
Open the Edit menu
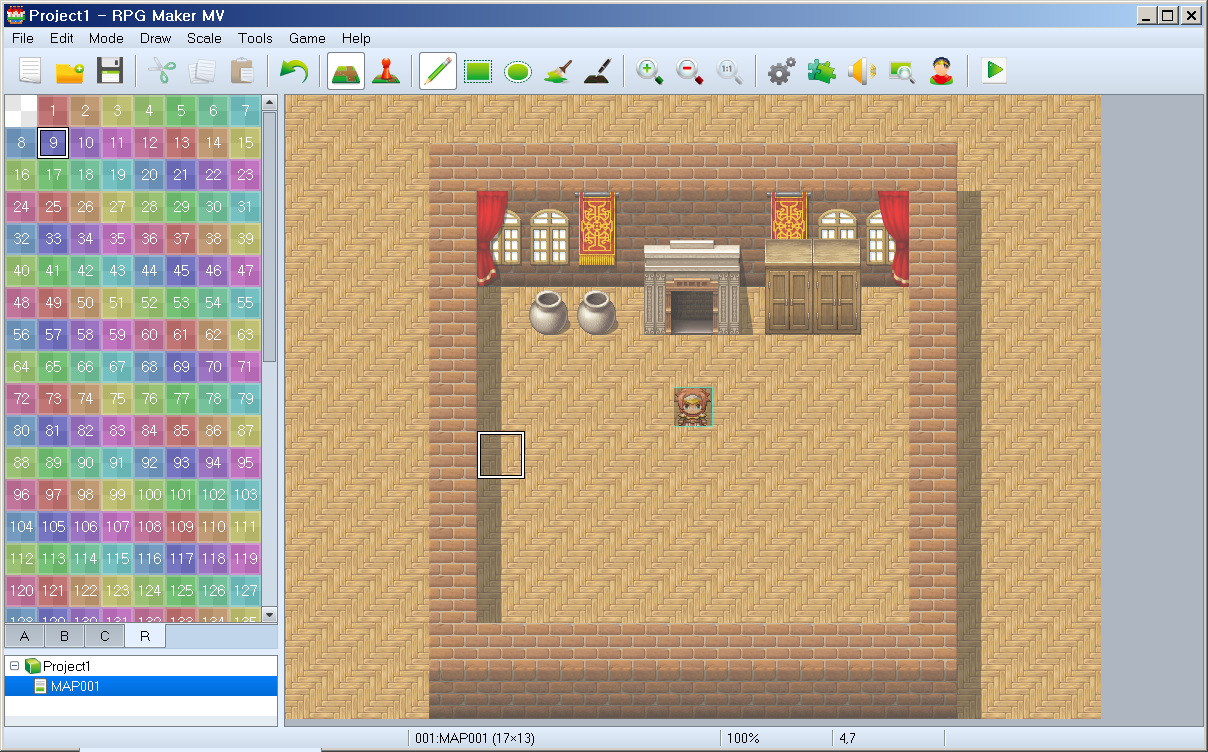click(62, 38)
